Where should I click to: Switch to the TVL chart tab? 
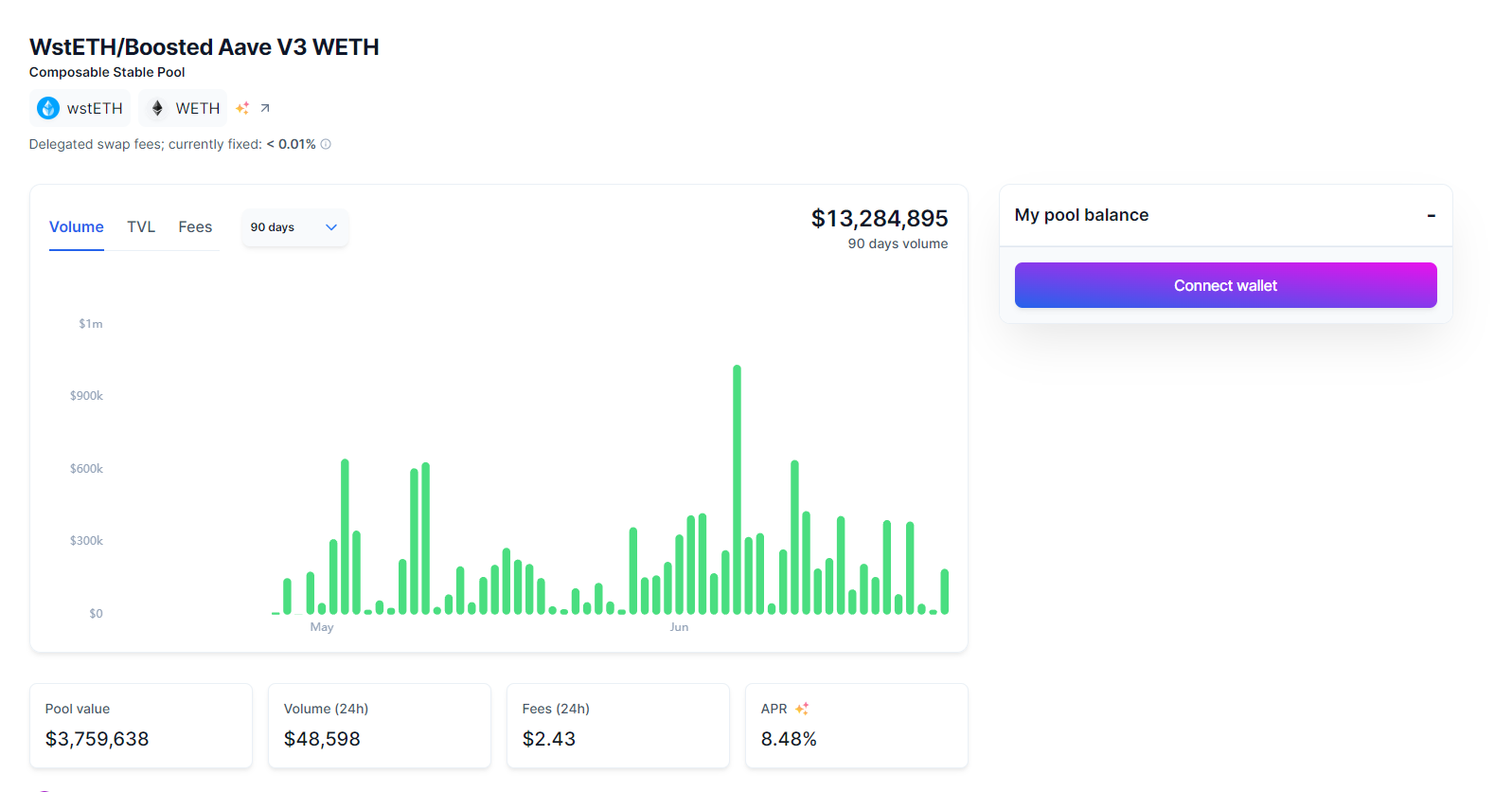[141, 227]
